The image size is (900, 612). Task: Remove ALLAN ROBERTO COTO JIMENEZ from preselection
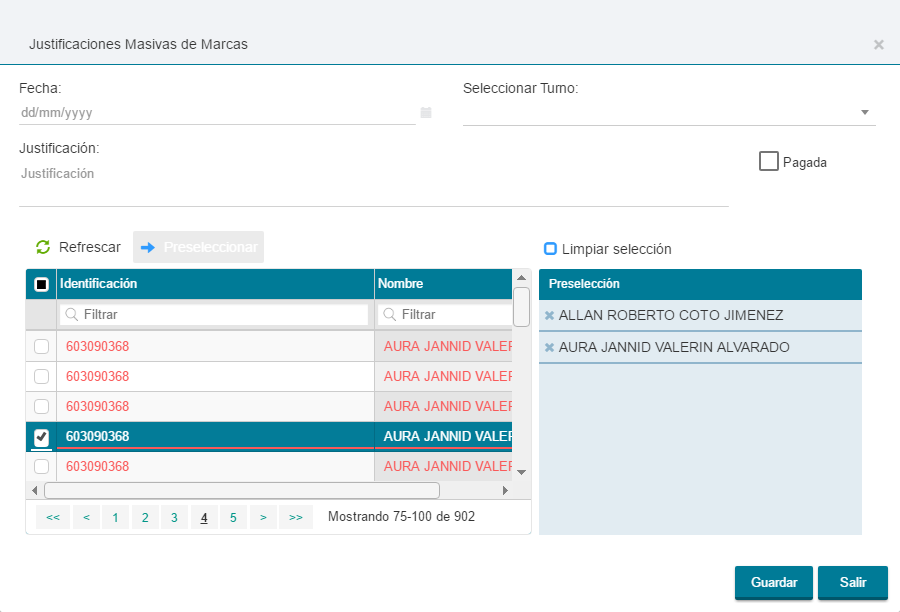[x=549, y=316]
